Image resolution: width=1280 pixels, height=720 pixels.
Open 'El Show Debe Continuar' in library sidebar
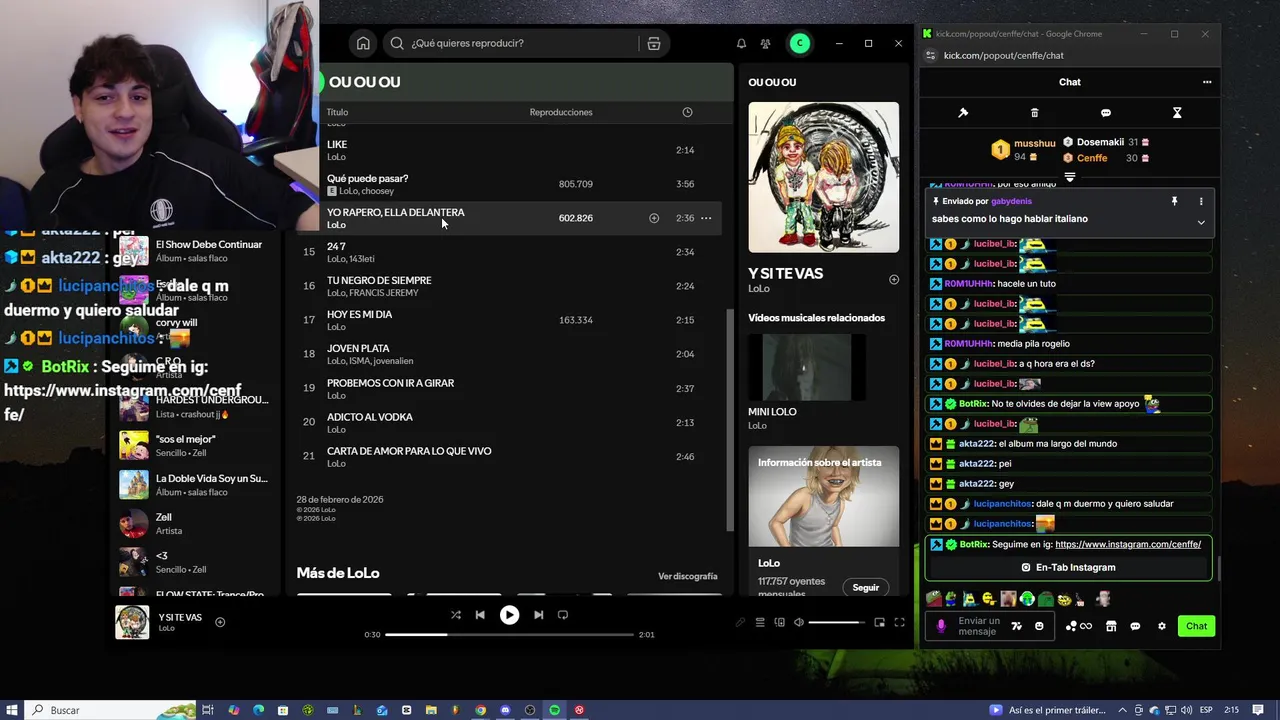194,250
